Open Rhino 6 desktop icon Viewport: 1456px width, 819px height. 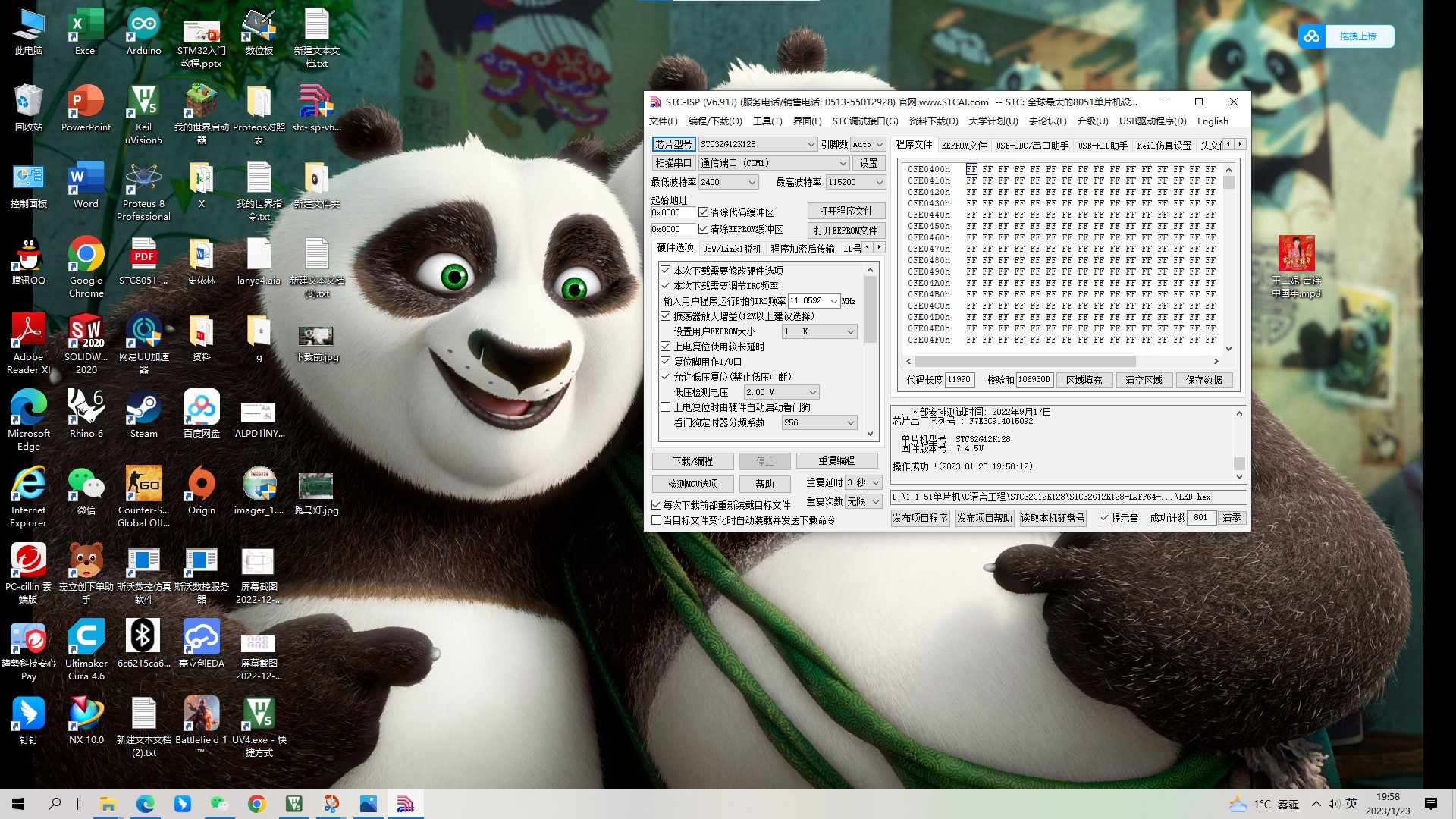click(86, 415)
